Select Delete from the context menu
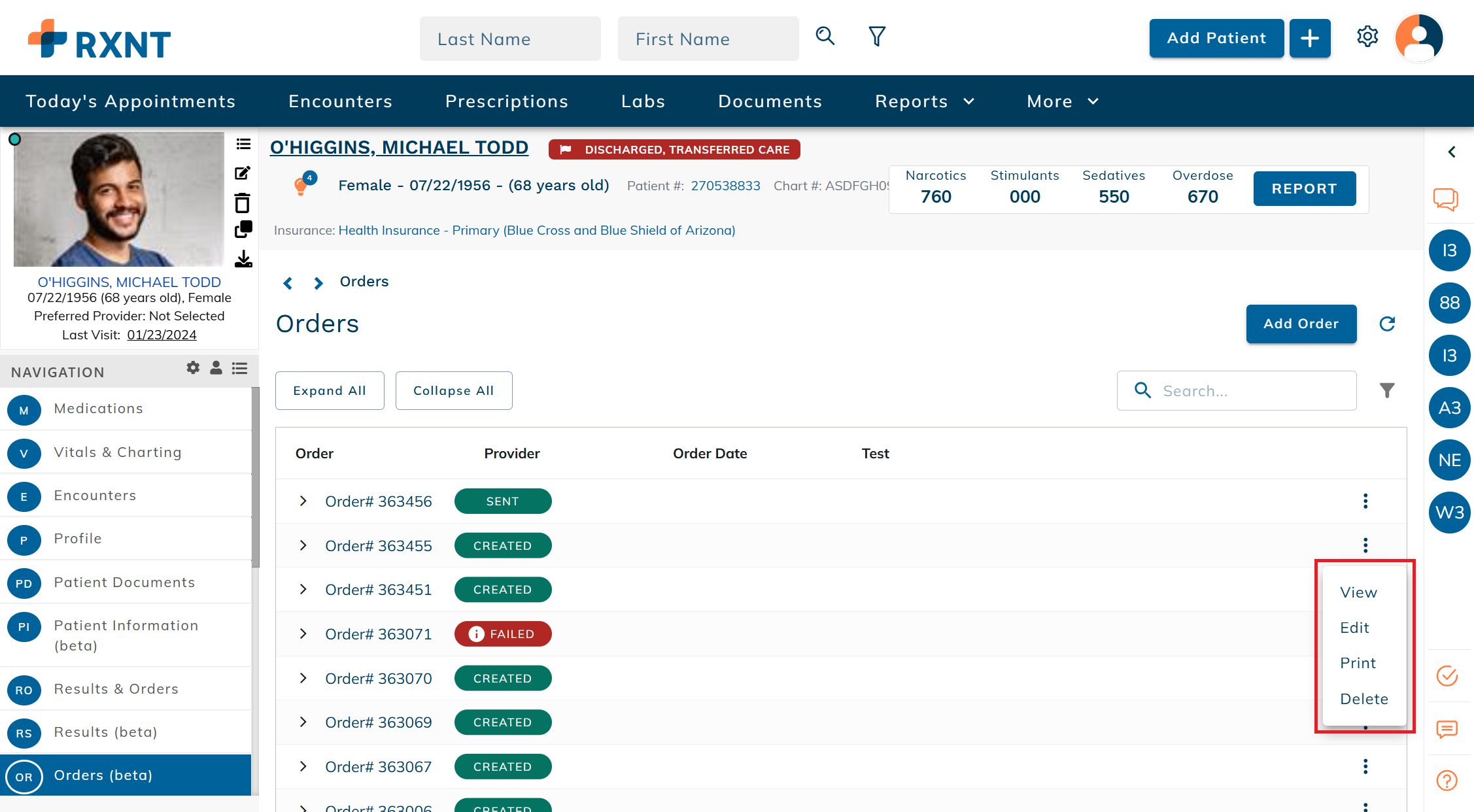The image size is (1474, 812). [x=1363, y=699]
